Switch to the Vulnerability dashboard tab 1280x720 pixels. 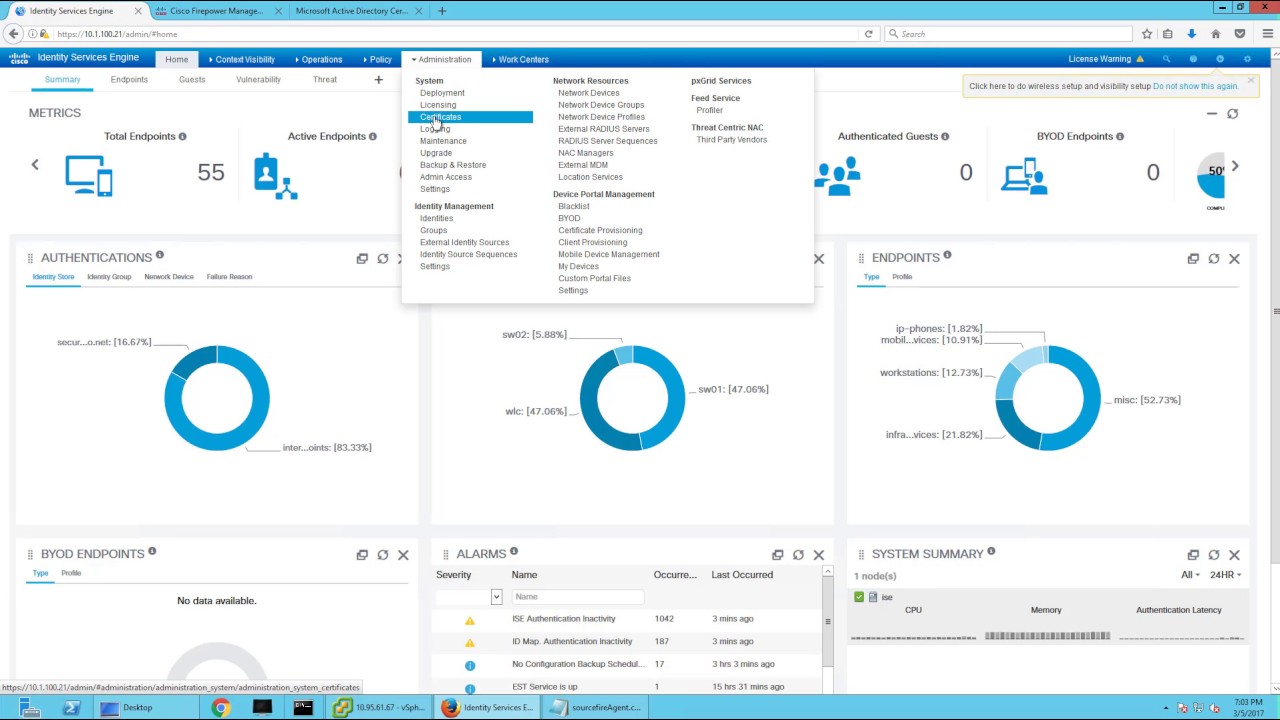click(x=258, y=79)
